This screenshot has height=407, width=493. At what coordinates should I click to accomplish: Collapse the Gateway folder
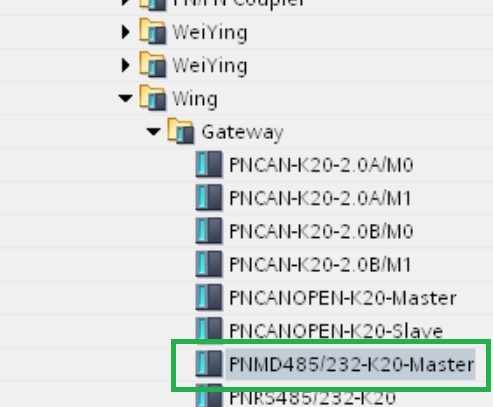point(153,132)
